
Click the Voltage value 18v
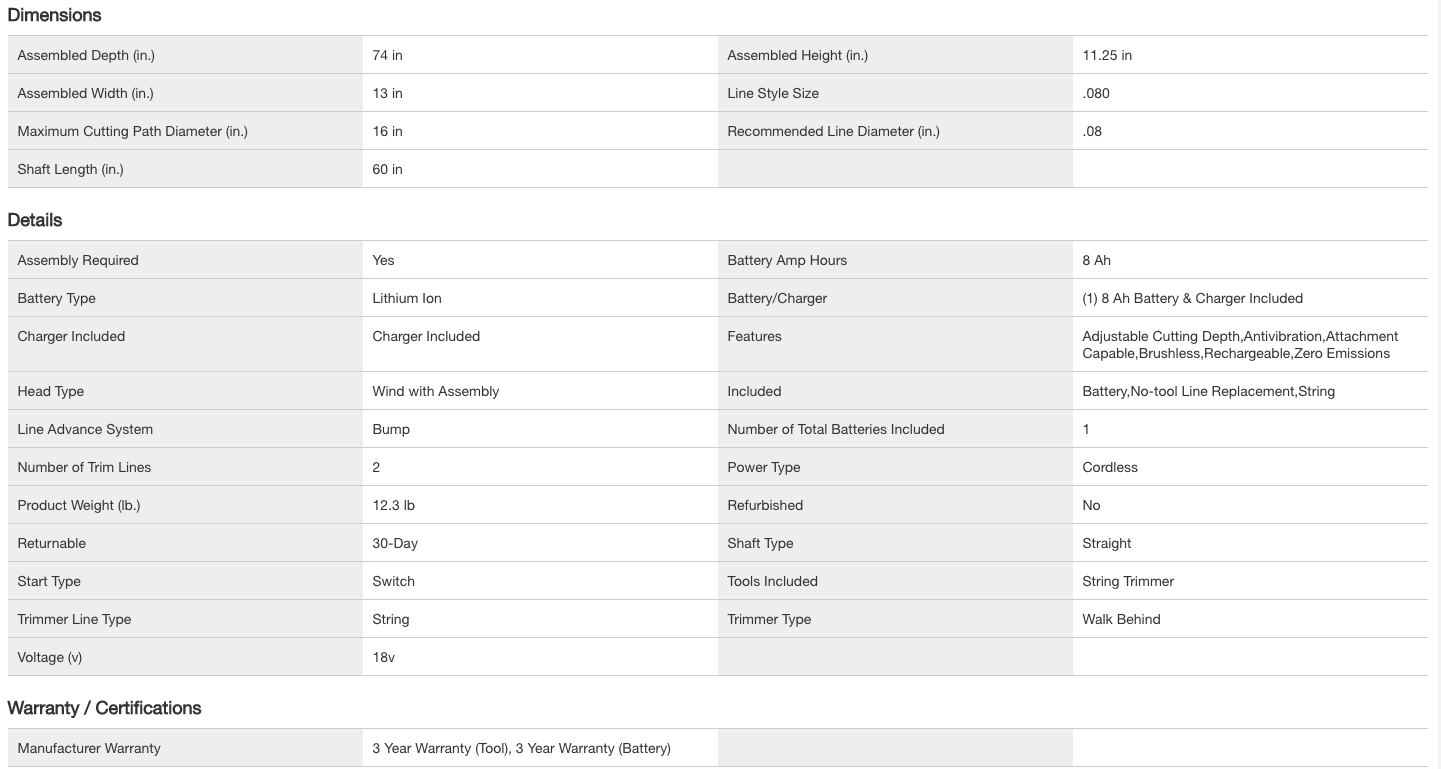pos(383,657)
